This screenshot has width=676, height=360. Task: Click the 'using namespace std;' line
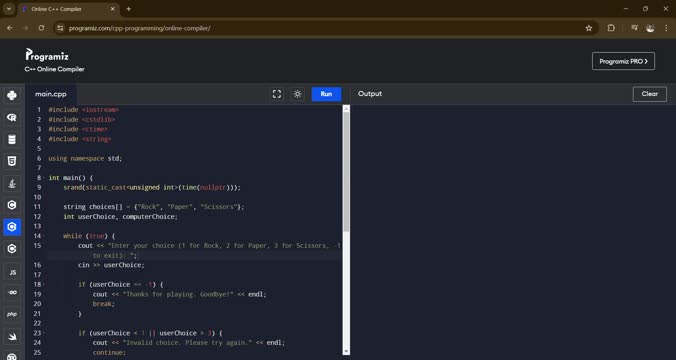[85, 159]
